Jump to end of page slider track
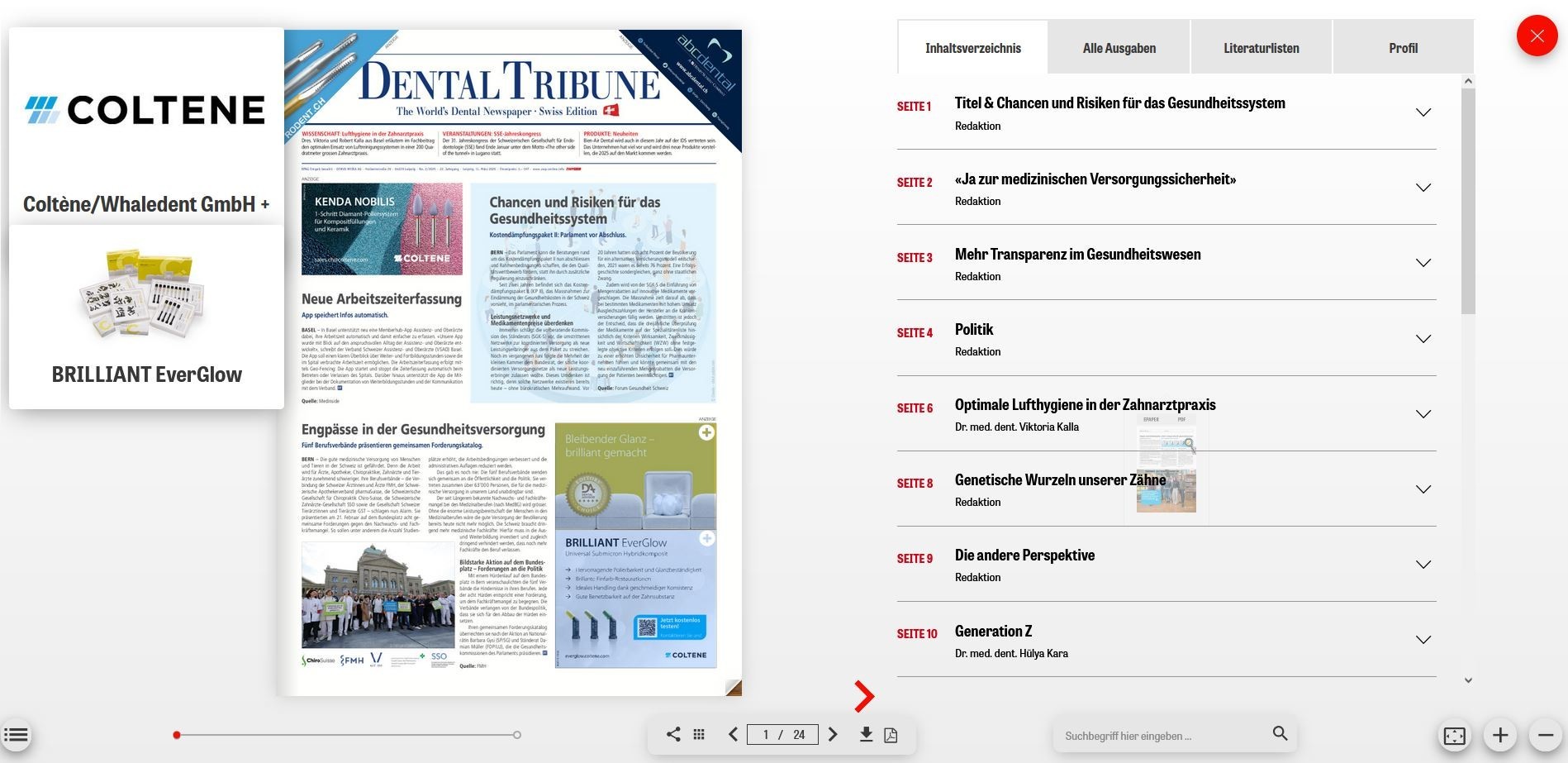 click(x=517, y=735)
